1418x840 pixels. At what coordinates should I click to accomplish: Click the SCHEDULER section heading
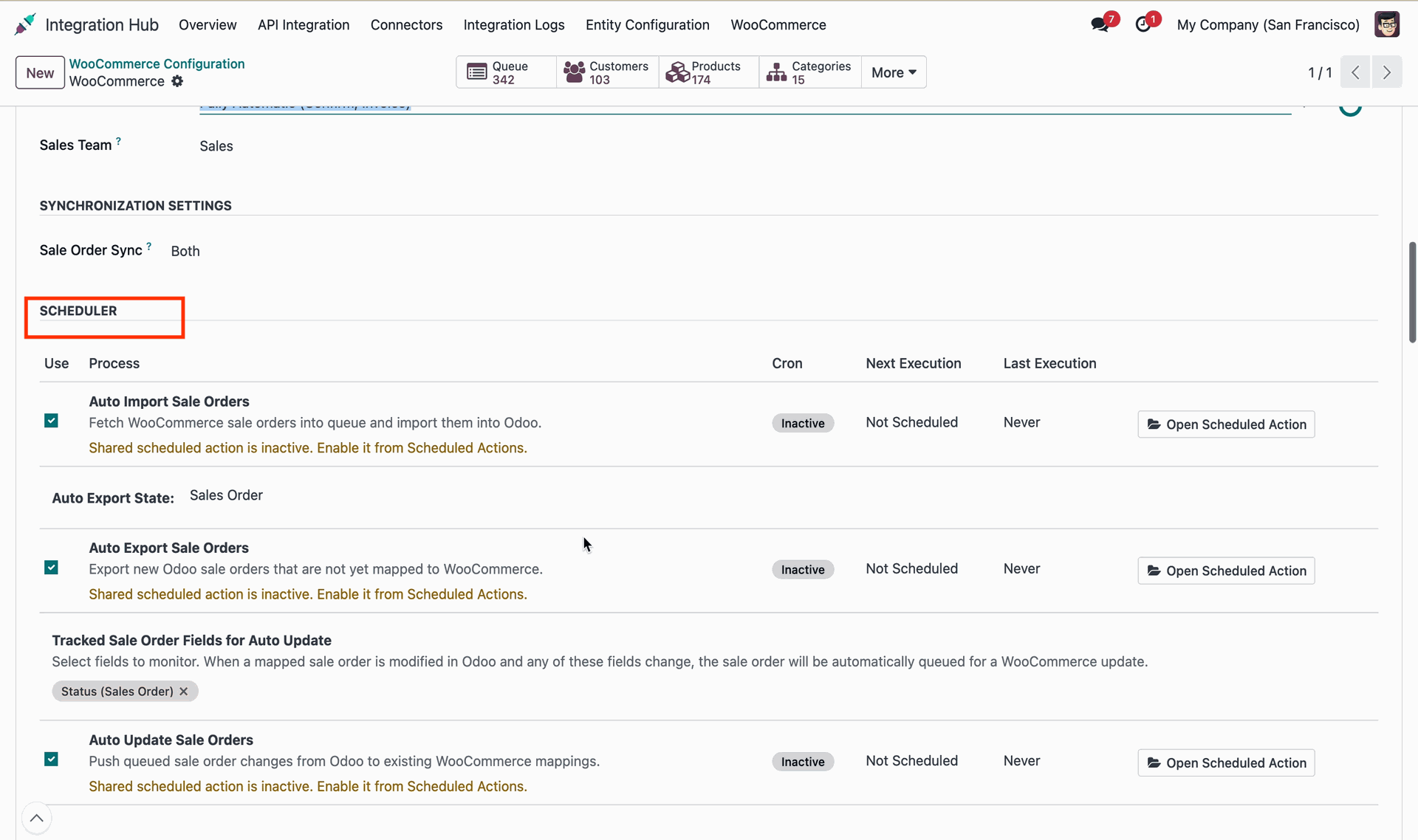(78, 311)
